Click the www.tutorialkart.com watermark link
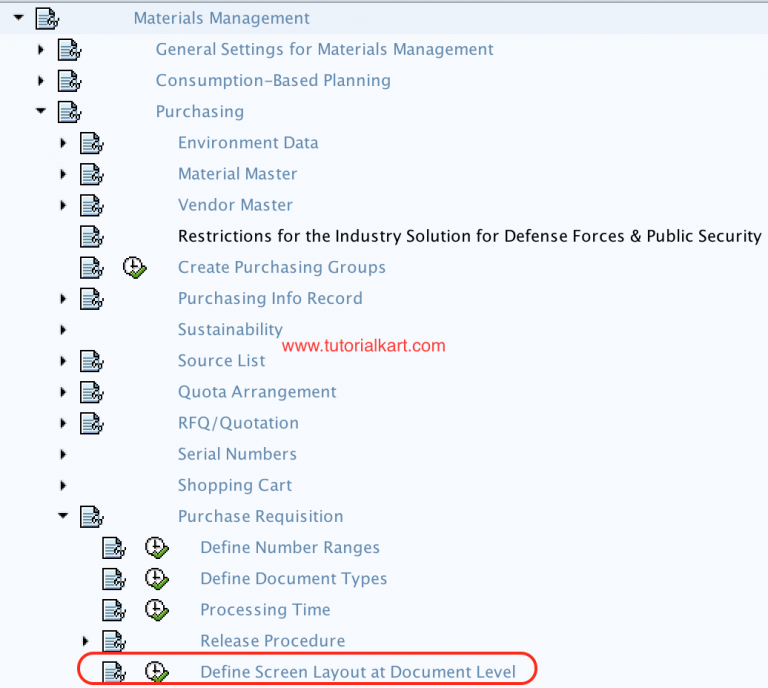768x688 pixels. click(363, 346)
